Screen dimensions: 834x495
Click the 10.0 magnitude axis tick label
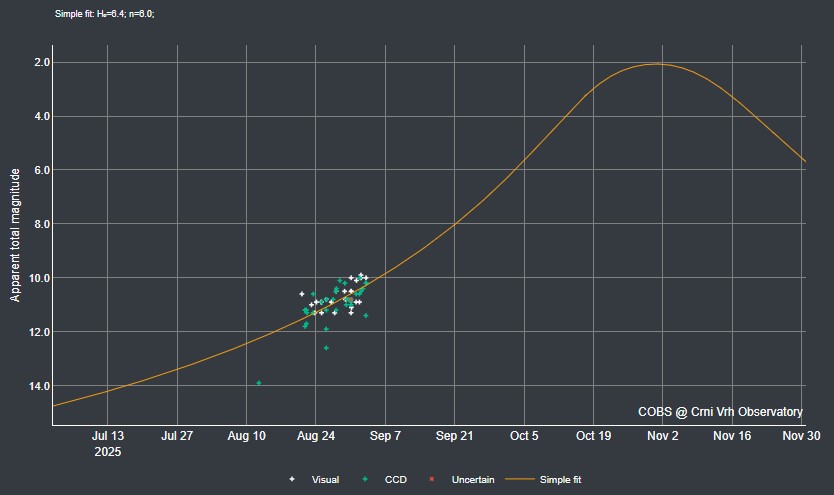tap(42, 278)
